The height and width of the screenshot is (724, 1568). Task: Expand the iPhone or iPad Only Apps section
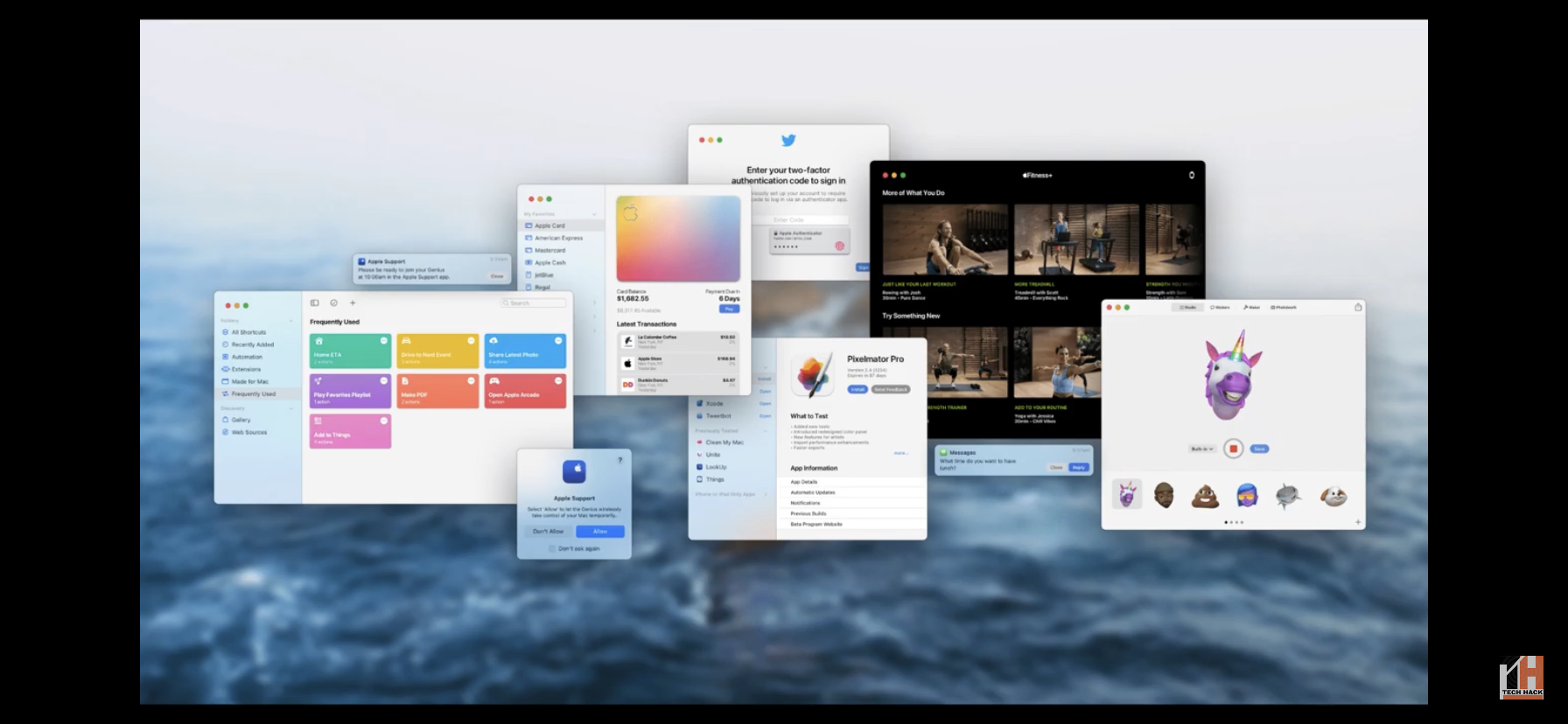(766, 494)
